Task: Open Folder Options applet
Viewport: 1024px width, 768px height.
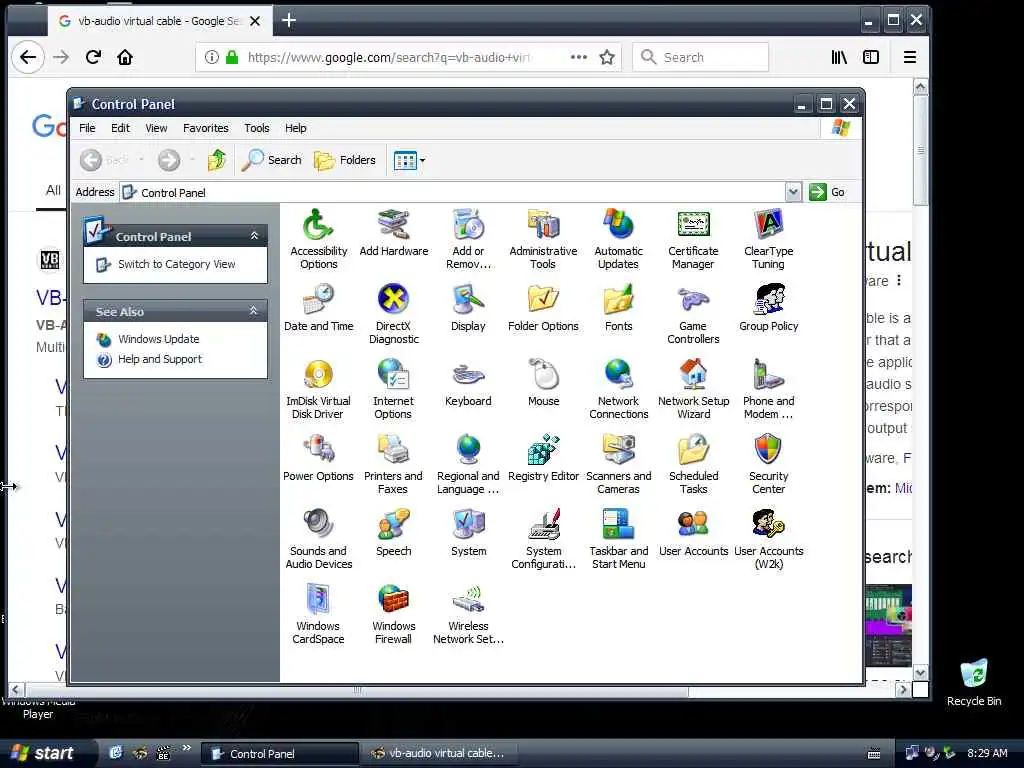Action: (x=543, y=308)
